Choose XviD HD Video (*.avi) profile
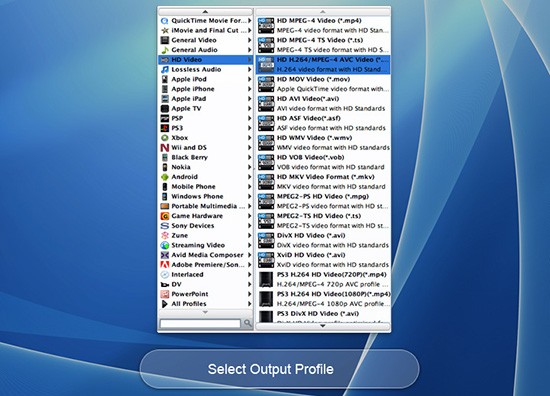Image resolution: width=550 pixels, height=396 pixels. click(323, 260)
